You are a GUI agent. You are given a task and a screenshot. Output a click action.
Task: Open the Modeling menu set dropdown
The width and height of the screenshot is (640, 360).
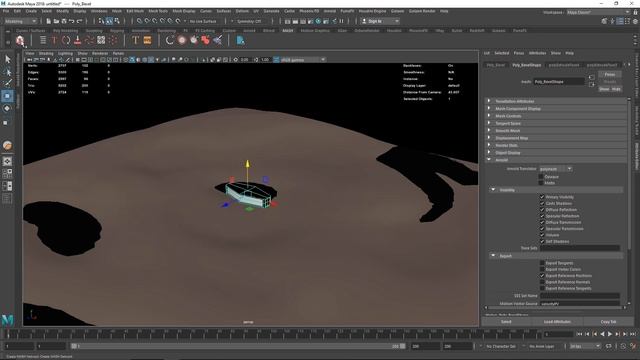(x=20, y=21)
